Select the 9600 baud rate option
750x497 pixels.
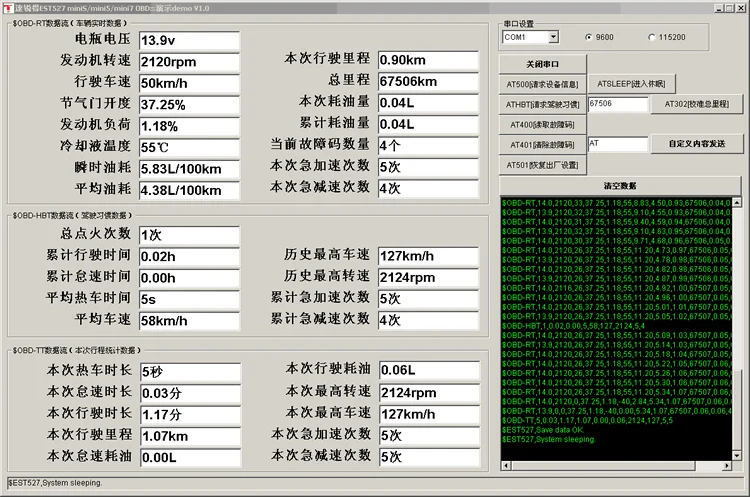(x=588, y=37)
